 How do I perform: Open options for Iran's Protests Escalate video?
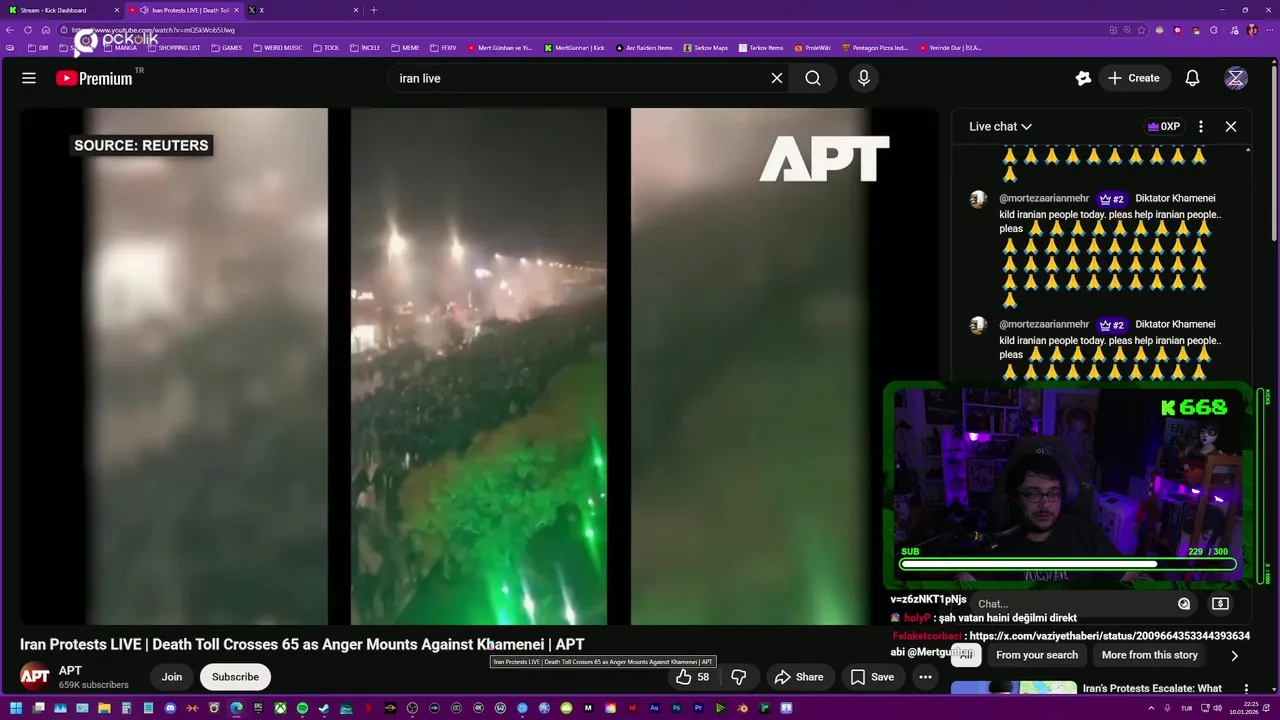[x=1246, y=688]
